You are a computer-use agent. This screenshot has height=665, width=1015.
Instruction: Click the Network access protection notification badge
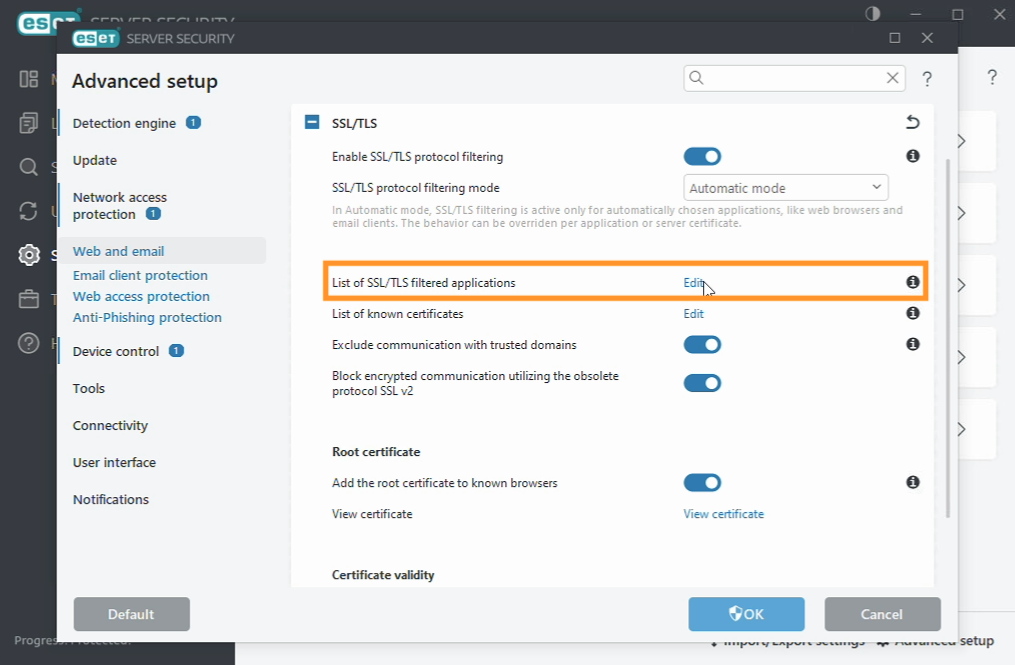click(x=153, y=214)
